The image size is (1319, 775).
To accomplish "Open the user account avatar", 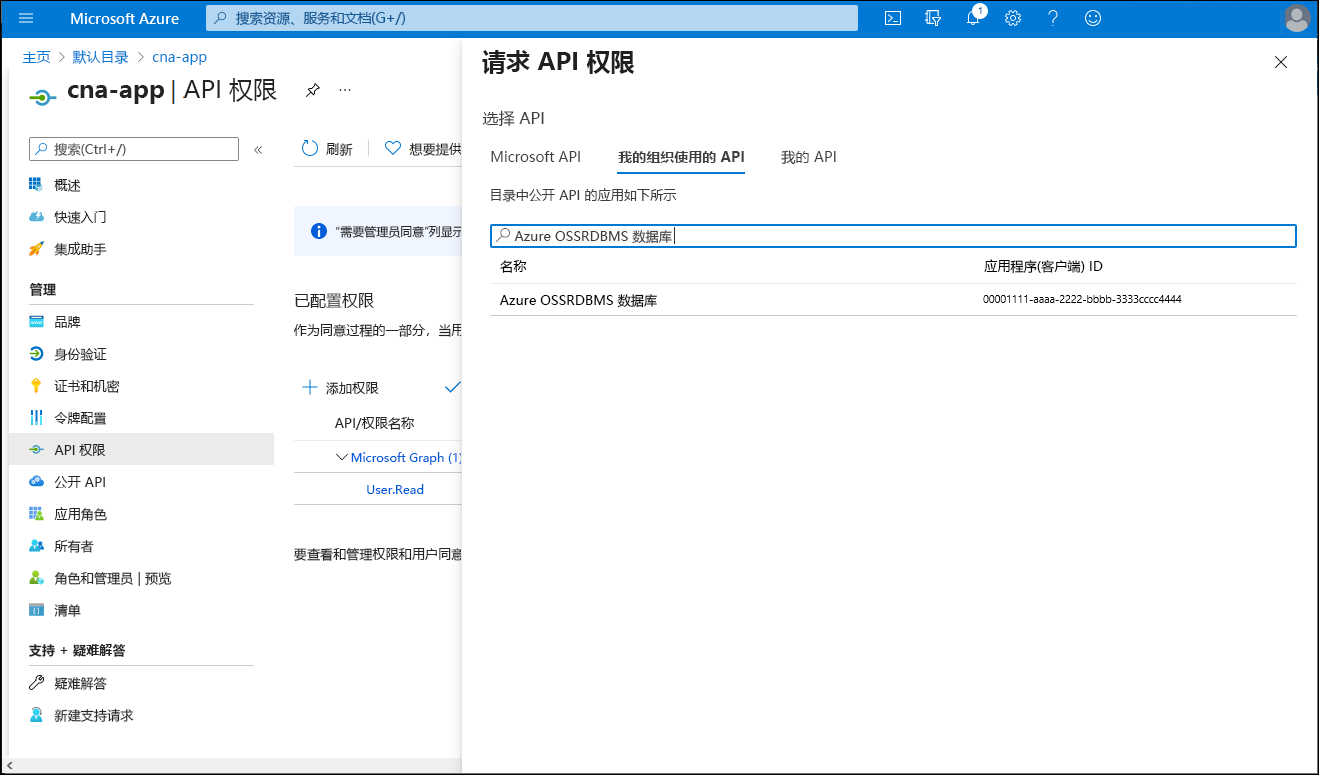I will pos(1297,18).
